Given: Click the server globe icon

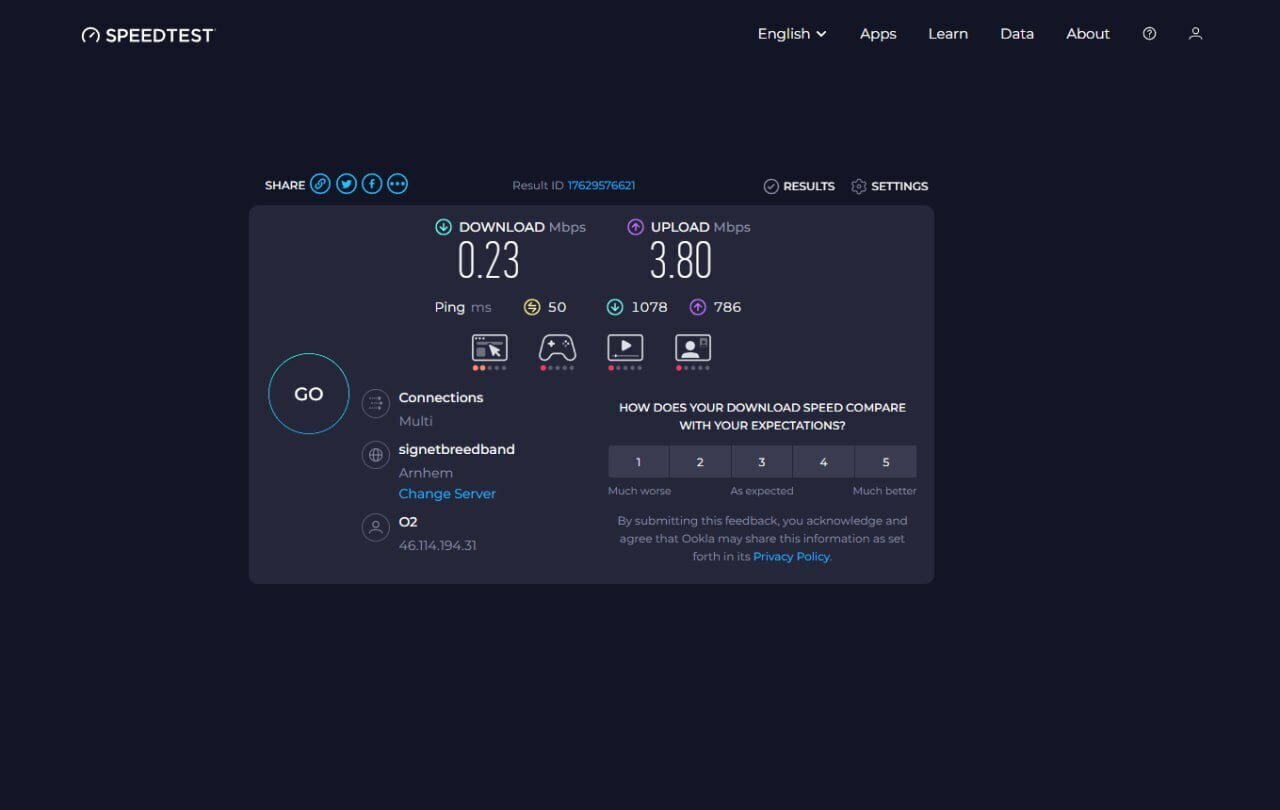Looking at the screenshot, I should [x=376, y=455].
